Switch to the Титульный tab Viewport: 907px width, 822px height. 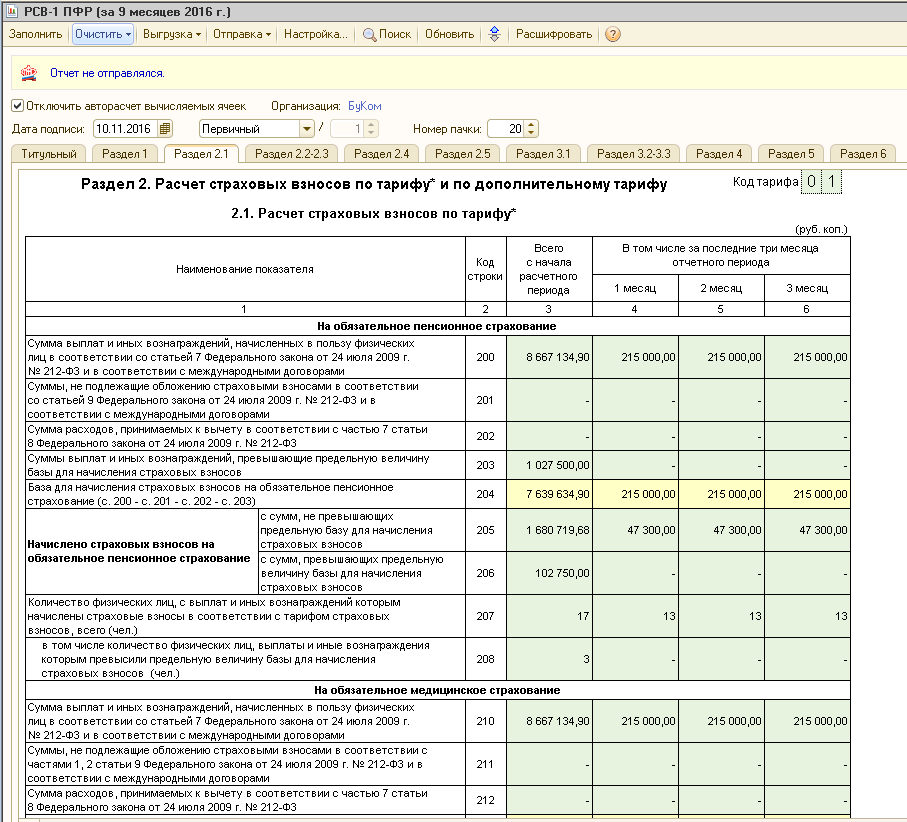point(49,154)
